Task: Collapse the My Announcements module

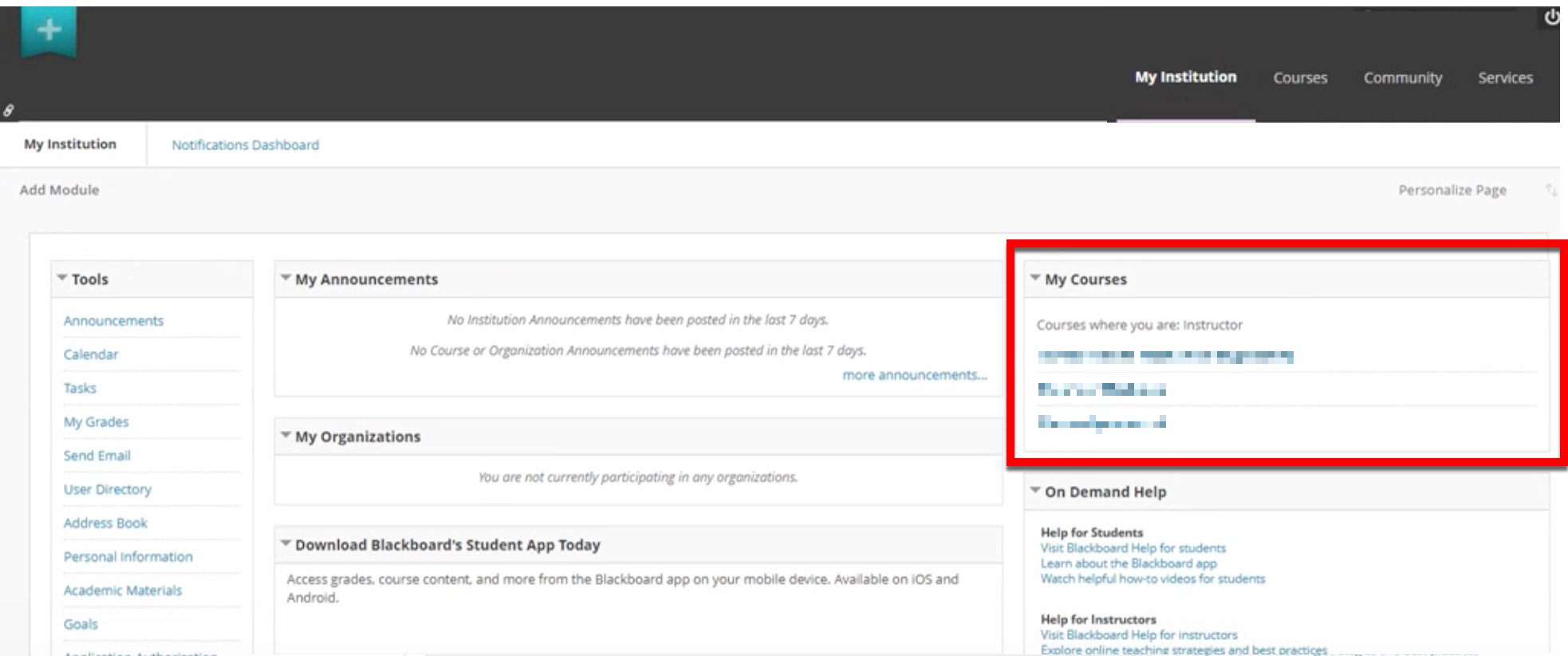Action: (x=286, y=279)
